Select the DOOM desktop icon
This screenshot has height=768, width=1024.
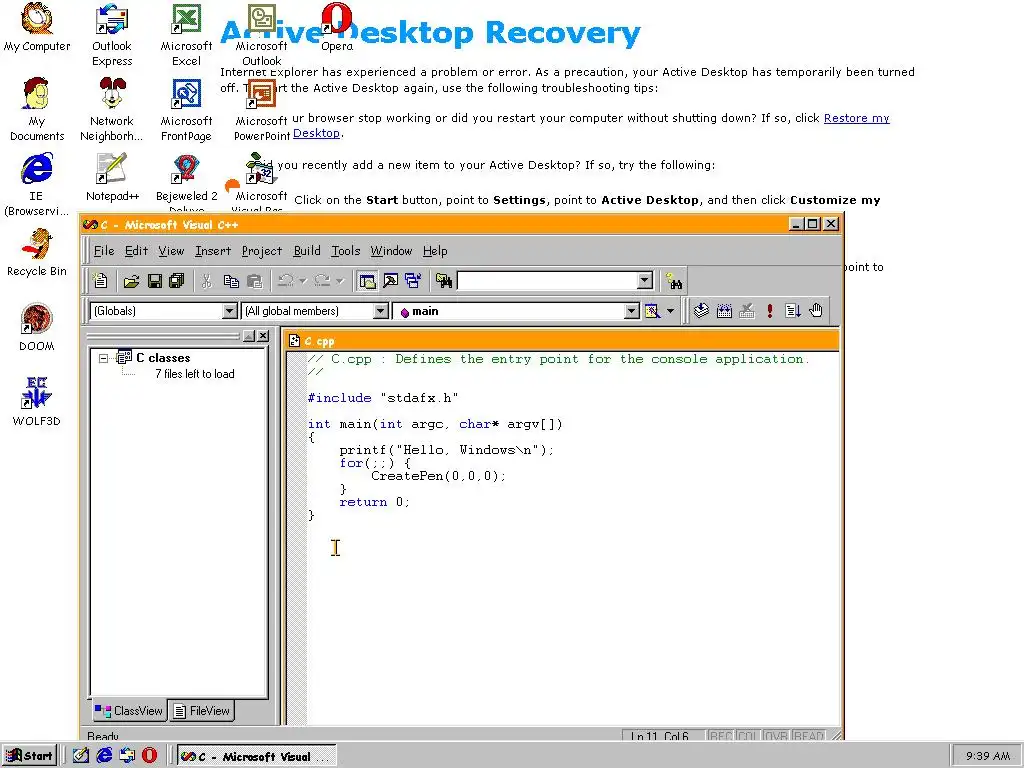[x=37, y=327]
